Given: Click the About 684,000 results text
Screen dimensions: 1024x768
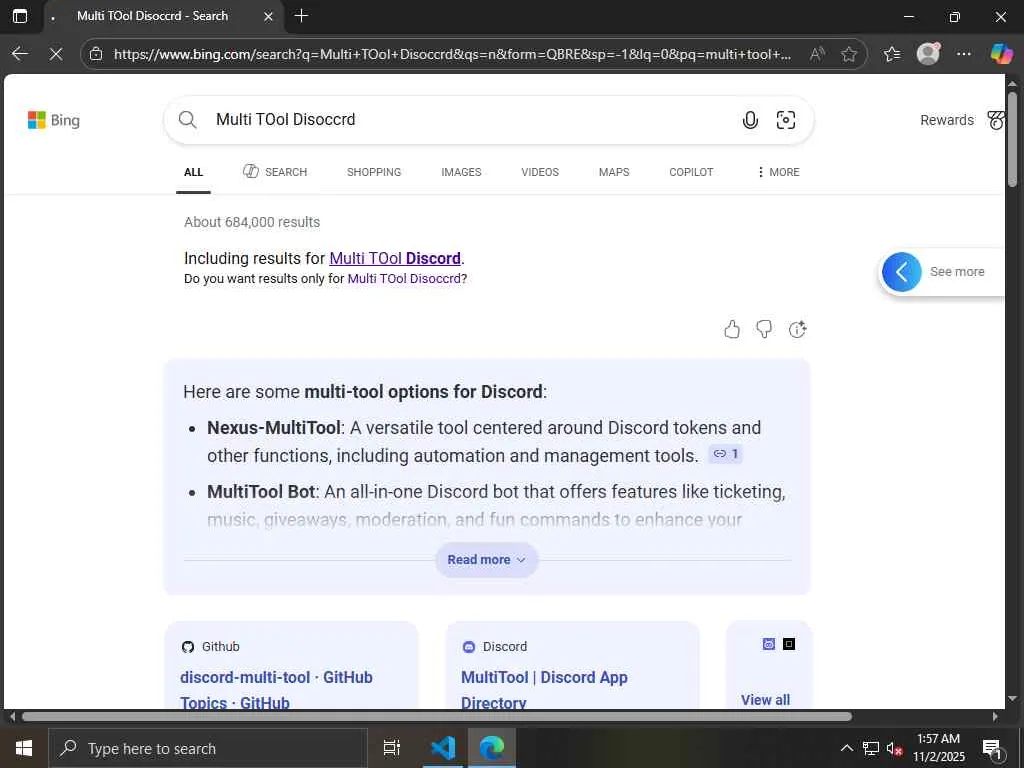Looking at the screenshot, I should pyautogui.click(x=252, y=222).
